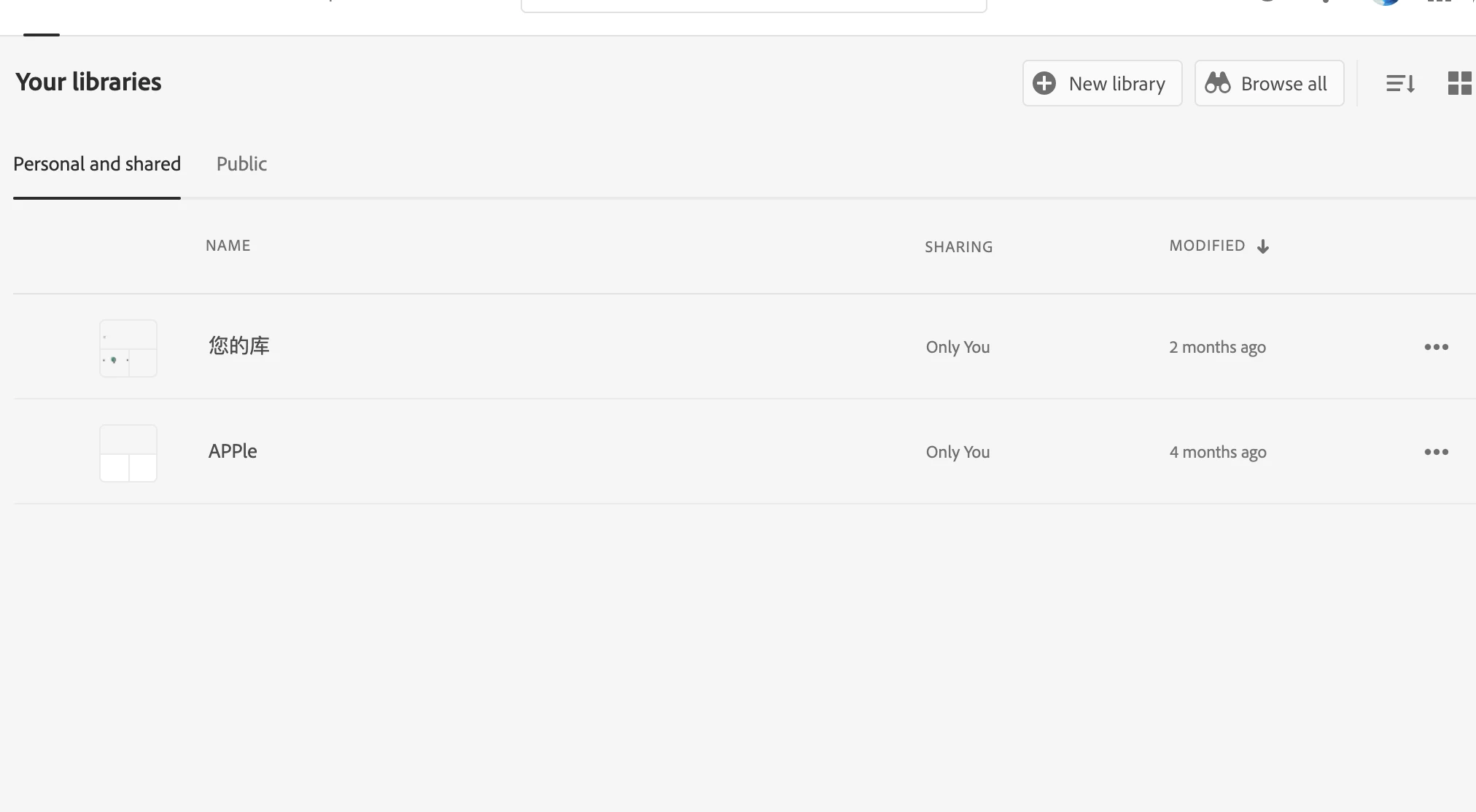
Task: Select the Personal and shared tab
Action: point(97,164)
